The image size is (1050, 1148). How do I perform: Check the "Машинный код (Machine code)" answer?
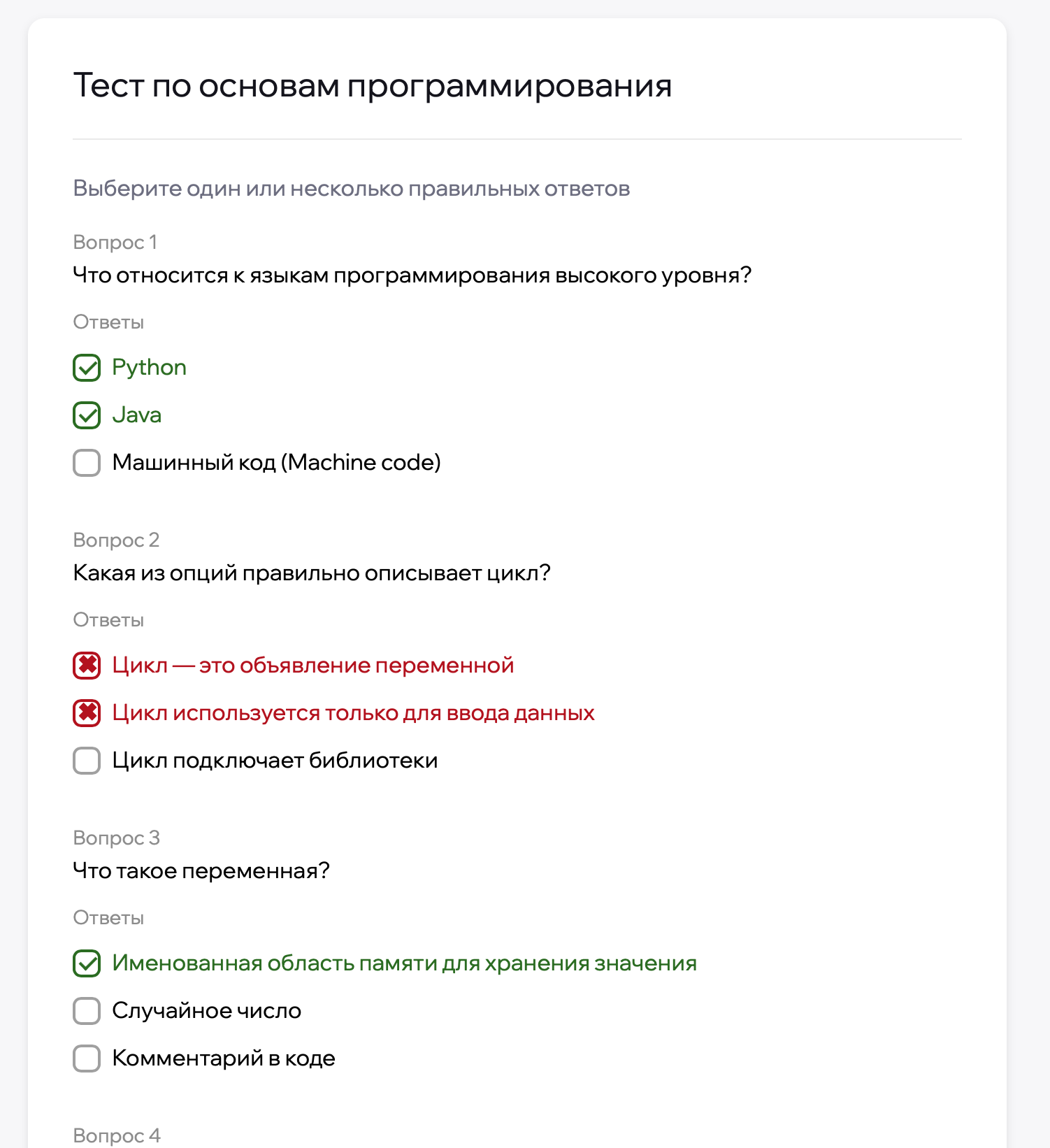[86, 463]
